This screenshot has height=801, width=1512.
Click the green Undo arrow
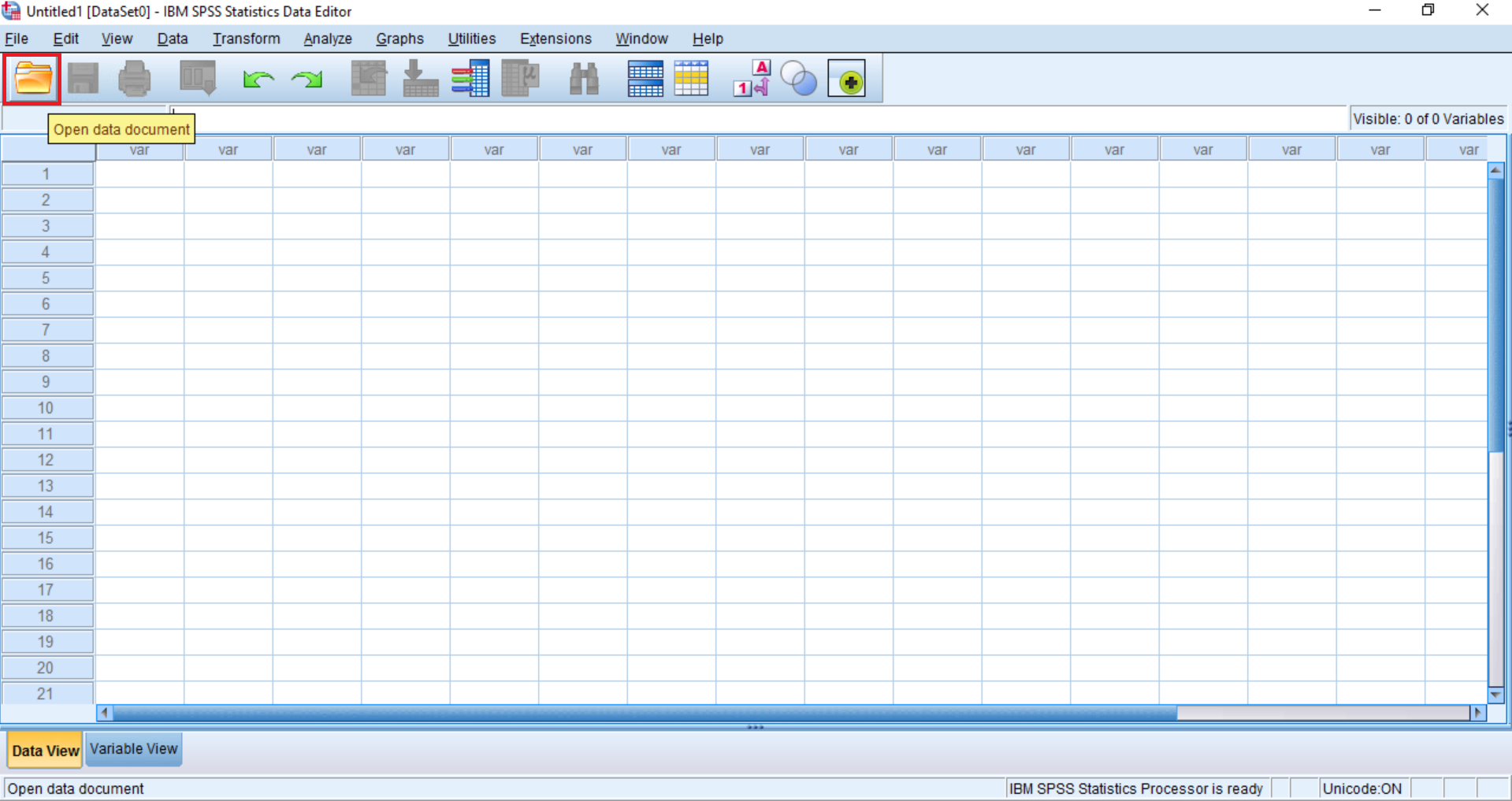(258, 79)
